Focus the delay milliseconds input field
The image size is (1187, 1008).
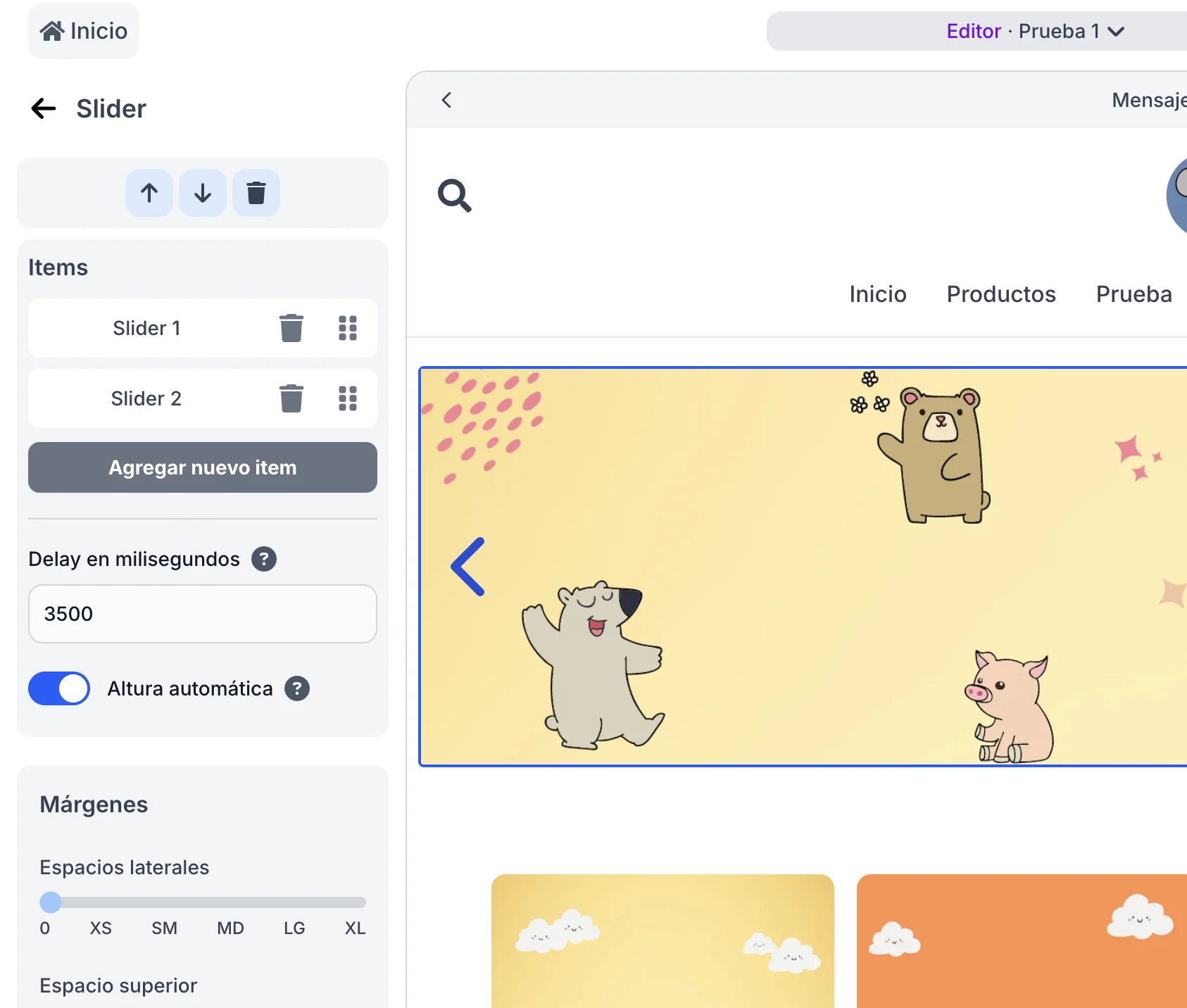203,614
